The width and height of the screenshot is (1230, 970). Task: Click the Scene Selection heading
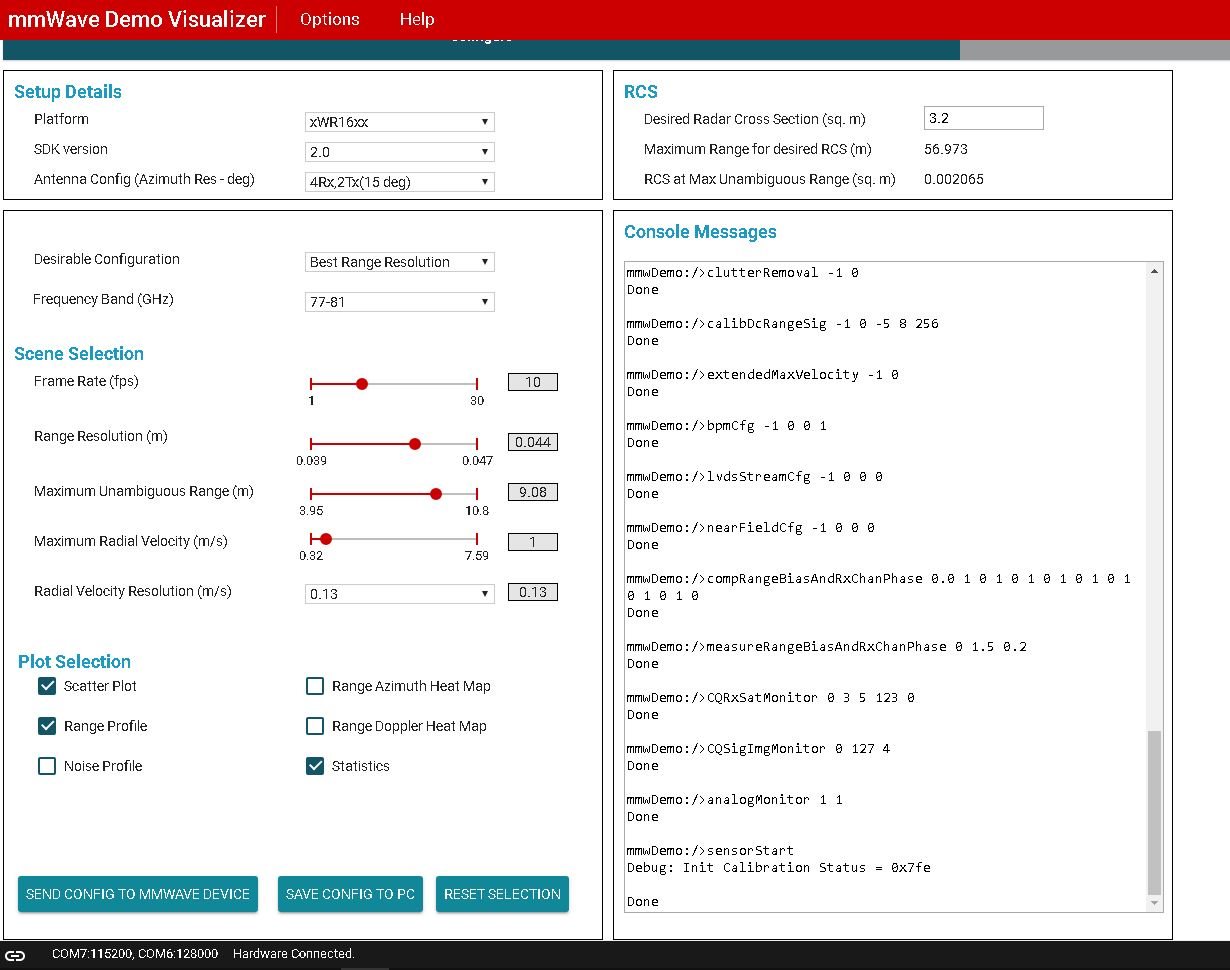point(79,354)
